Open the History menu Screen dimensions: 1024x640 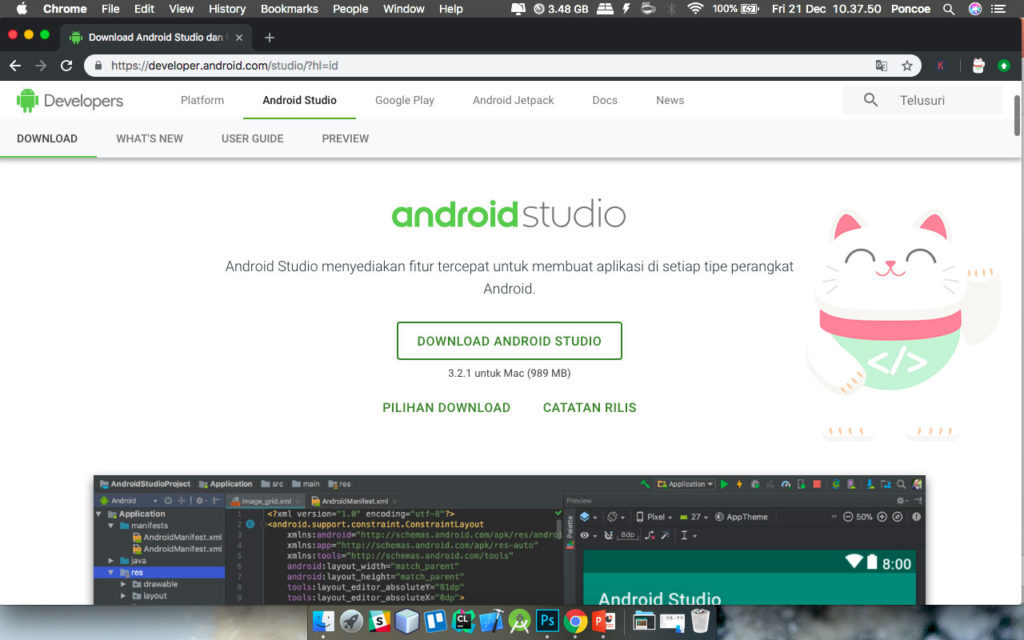(x=227, y=8)
